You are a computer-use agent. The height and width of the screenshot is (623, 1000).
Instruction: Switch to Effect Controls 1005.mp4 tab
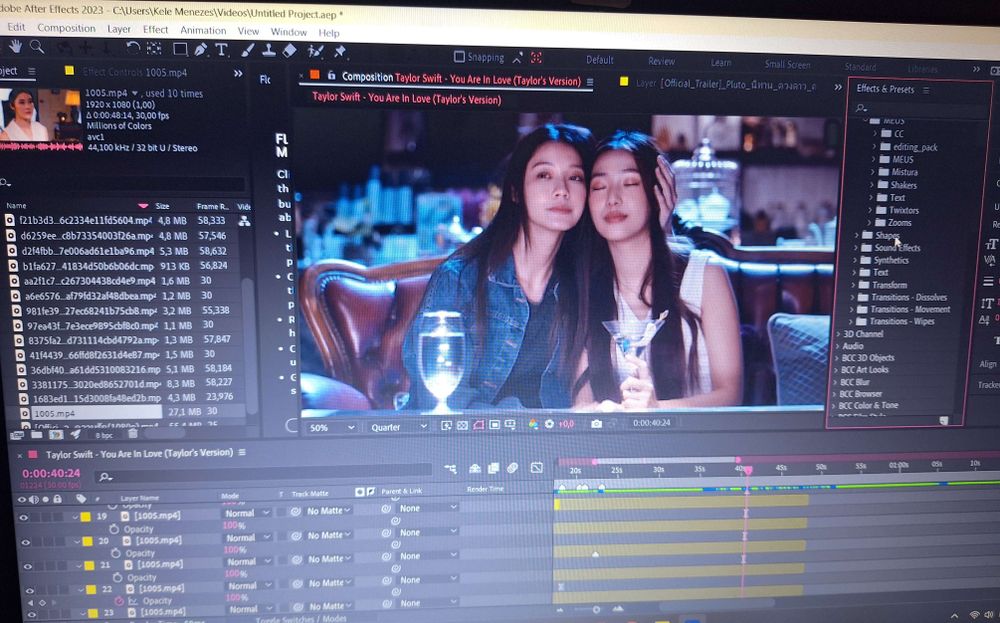135,72
